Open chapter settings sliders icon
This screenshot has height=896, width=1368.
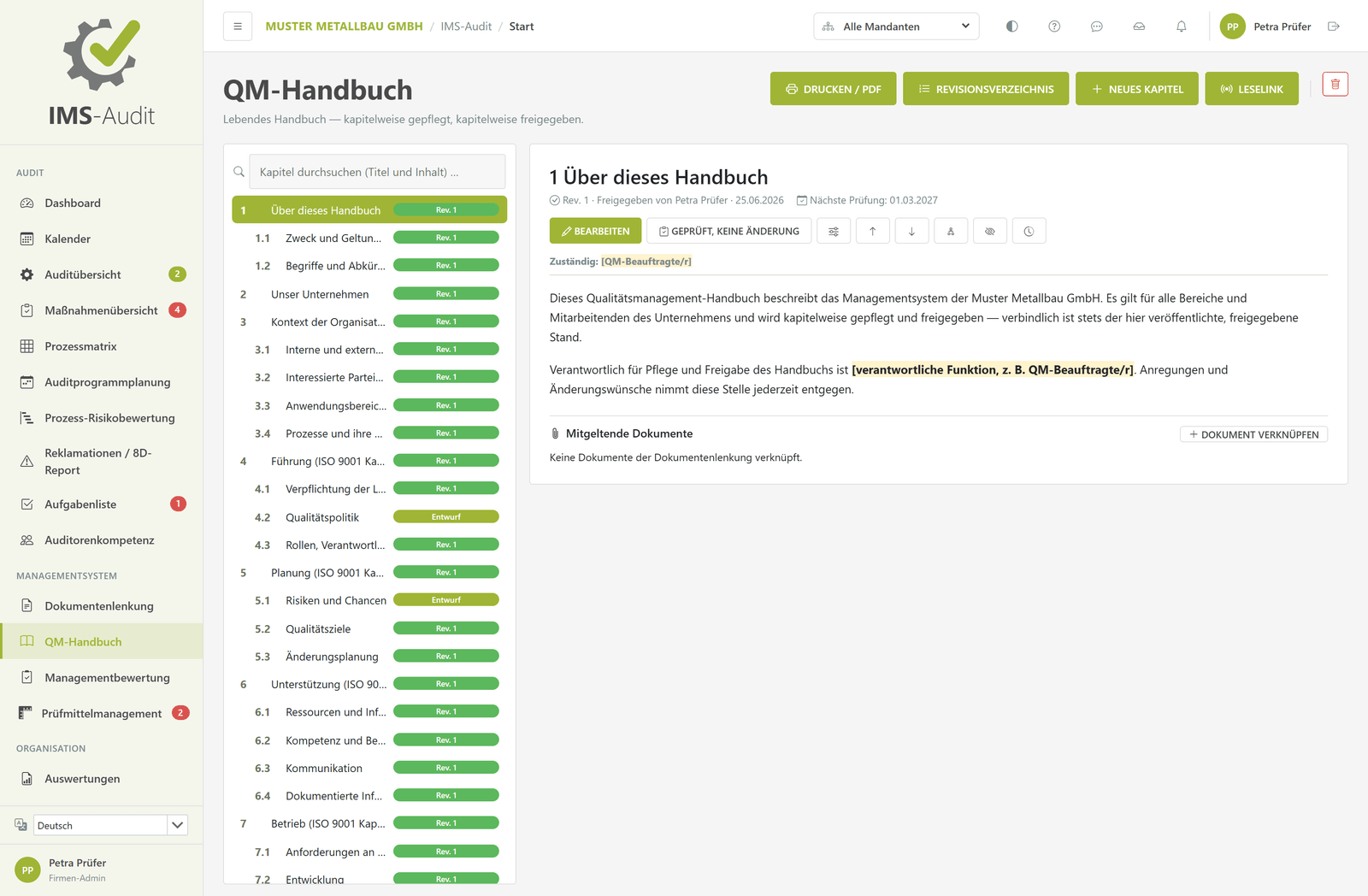[834, 231]
